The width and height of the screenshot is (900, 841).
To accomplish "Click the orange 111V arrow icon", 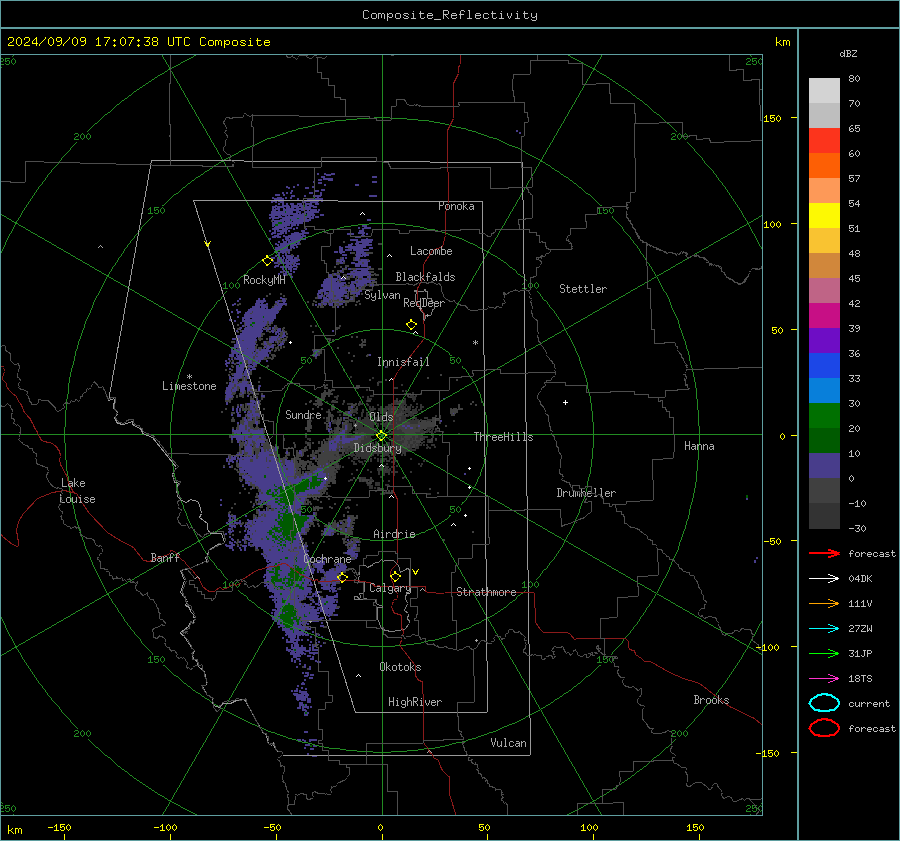I will coord(824,603).
